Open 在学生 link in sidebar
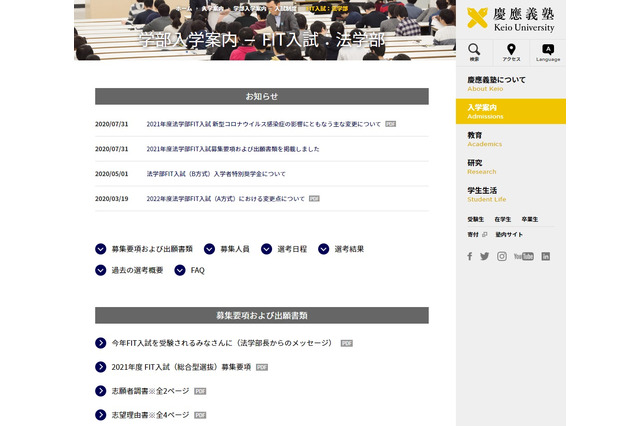Image resolution: width=640 pixels, height=426 pixels. 502,220
